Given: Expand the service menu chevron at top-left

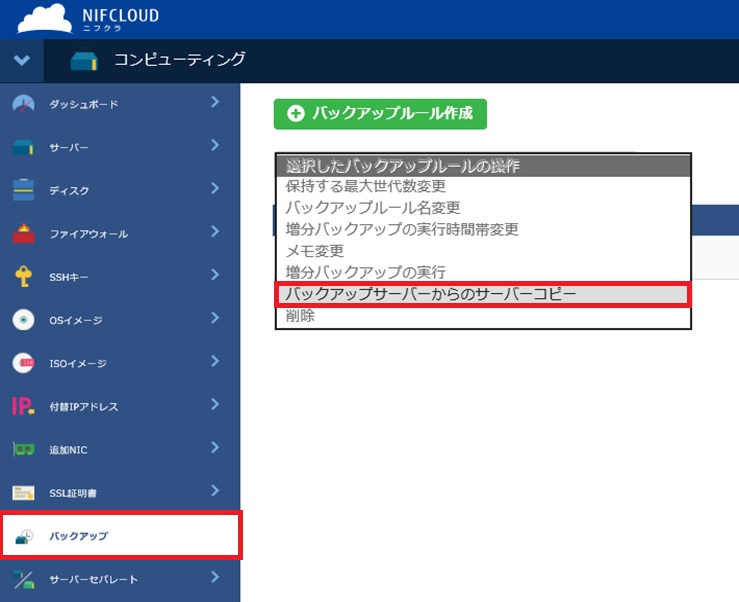Looking at the screenshot, I should click(22, 60).
